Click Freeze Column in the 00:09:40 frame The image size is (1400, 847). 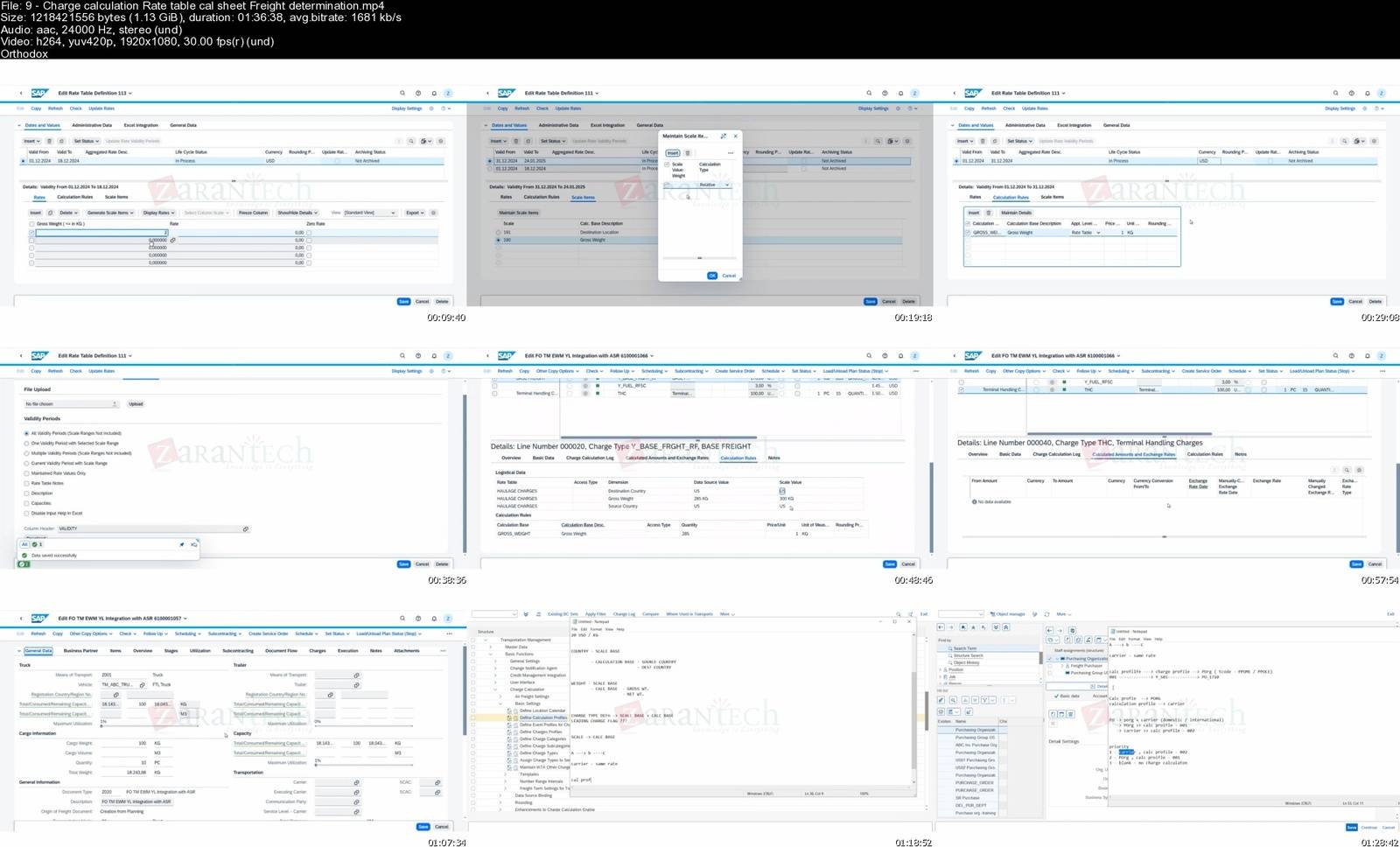pos(253,213)
